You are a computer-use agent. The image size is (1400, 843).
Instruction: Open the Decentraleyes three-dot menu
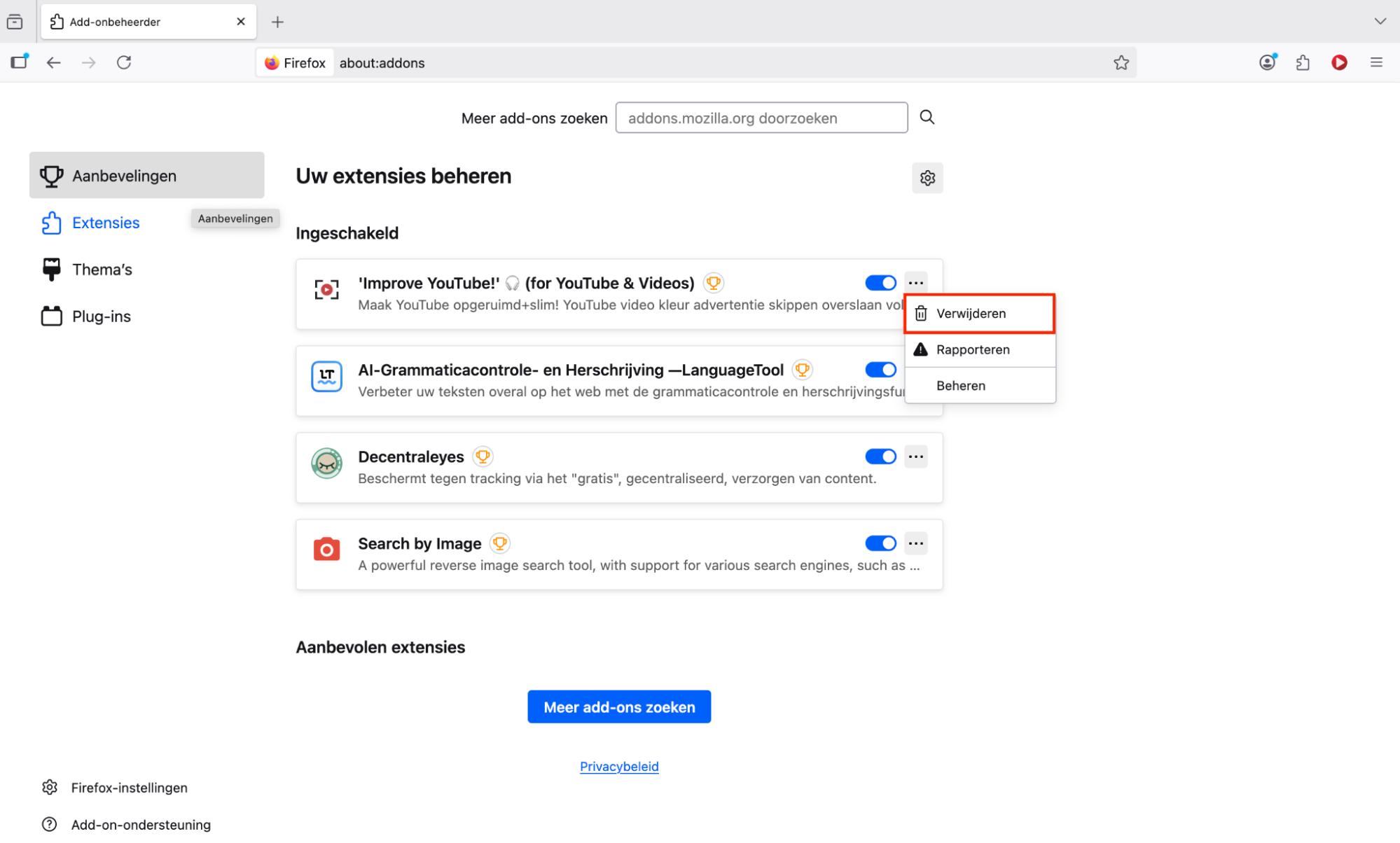point(915,456)
